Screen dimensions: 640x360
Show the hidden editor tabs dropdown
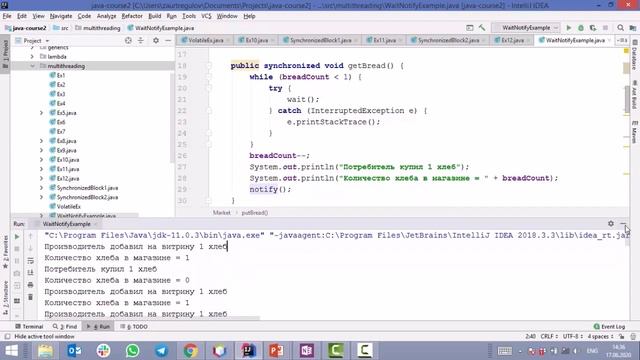click(622, 40)
